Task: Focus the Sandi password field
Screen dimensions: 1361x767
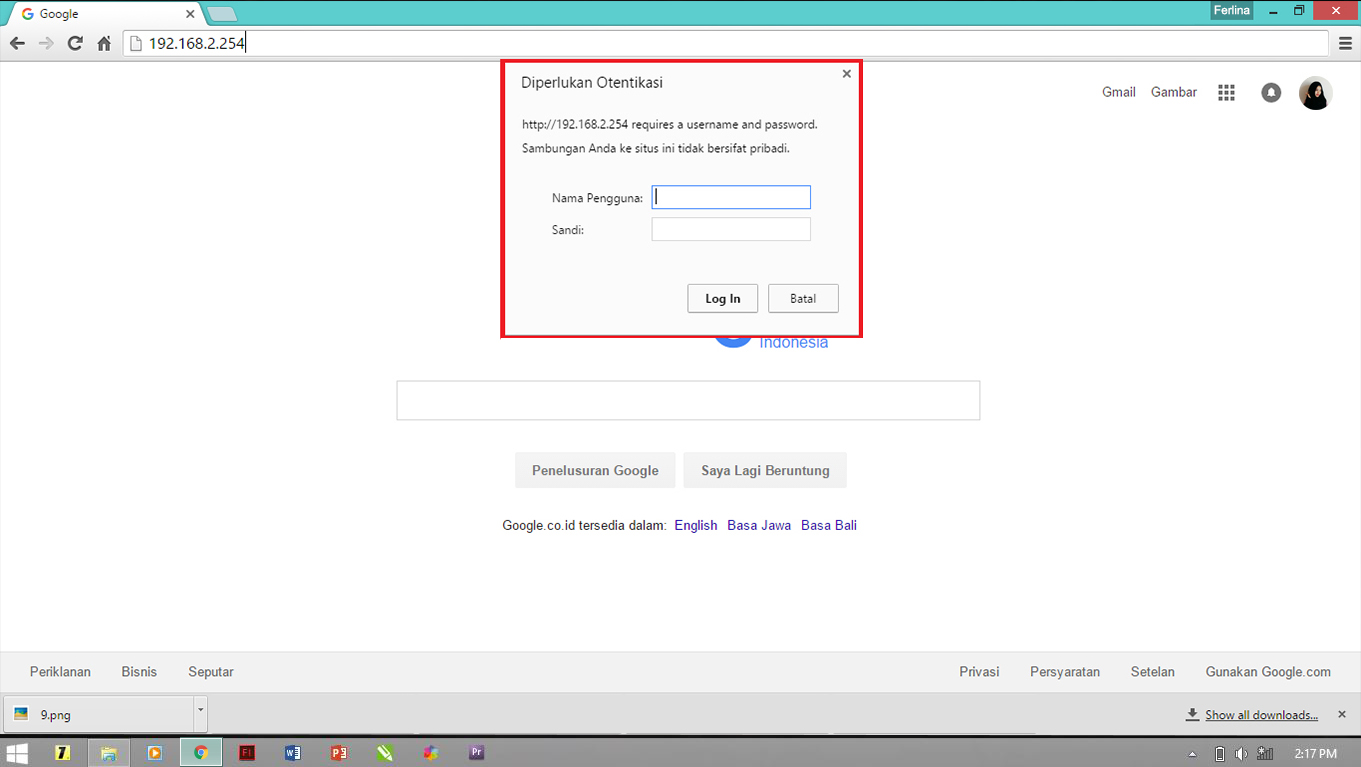Action: pyautogui.click(x=731, y=229)
